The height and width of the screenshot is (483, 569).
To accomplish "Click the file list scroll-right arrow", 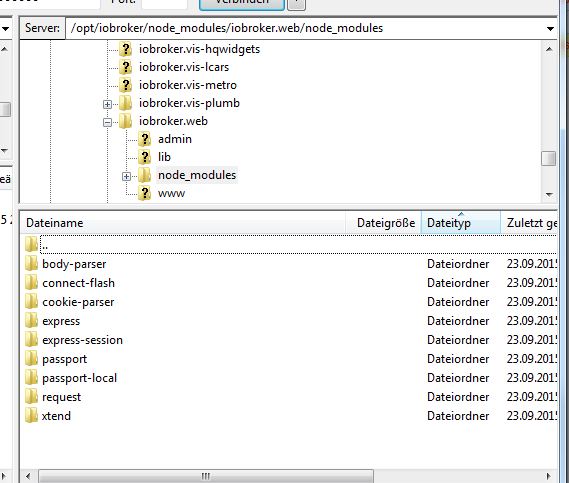I will pos(548,476).
